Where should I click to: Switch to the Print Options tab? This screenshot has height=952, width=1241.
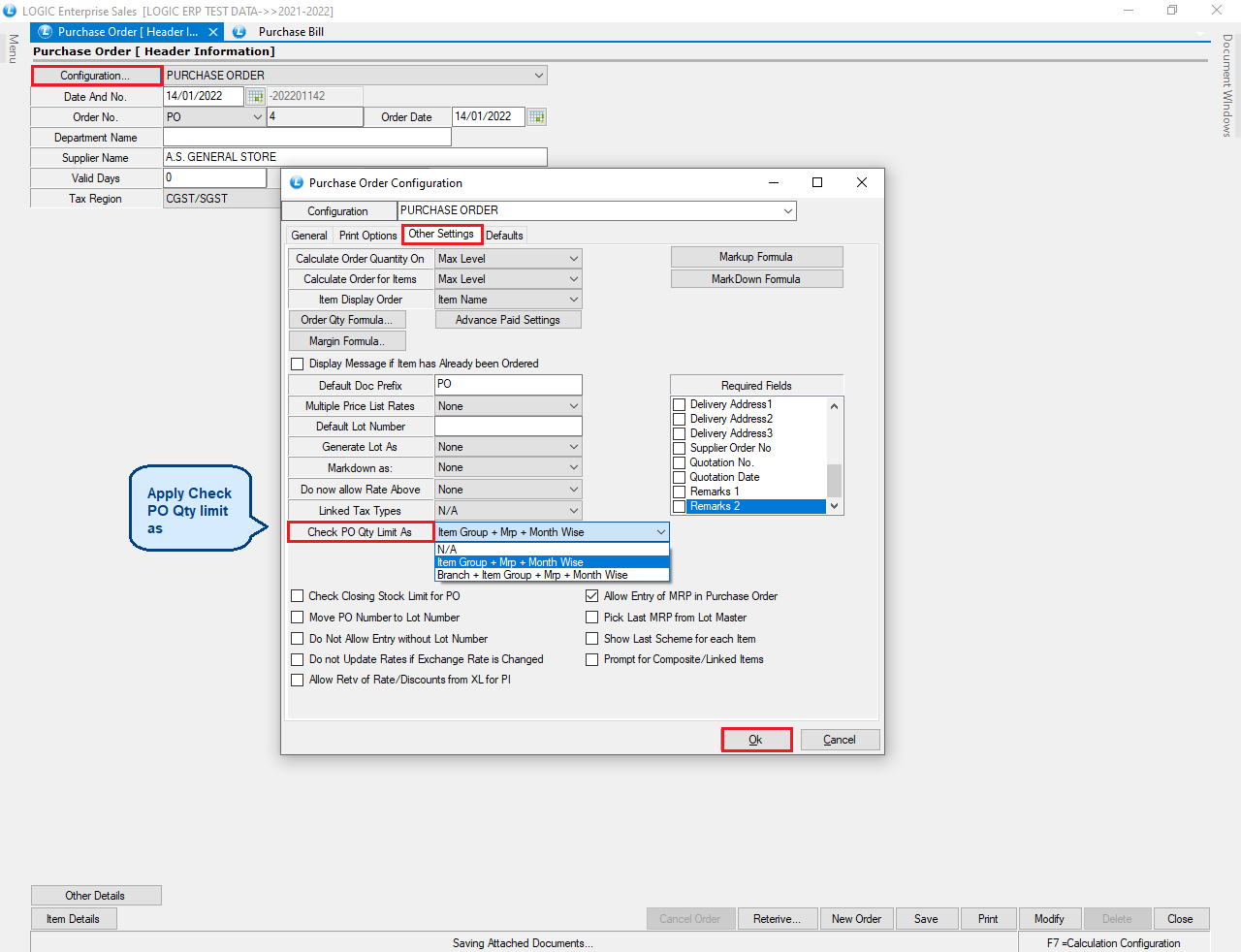tap(367, 236)
